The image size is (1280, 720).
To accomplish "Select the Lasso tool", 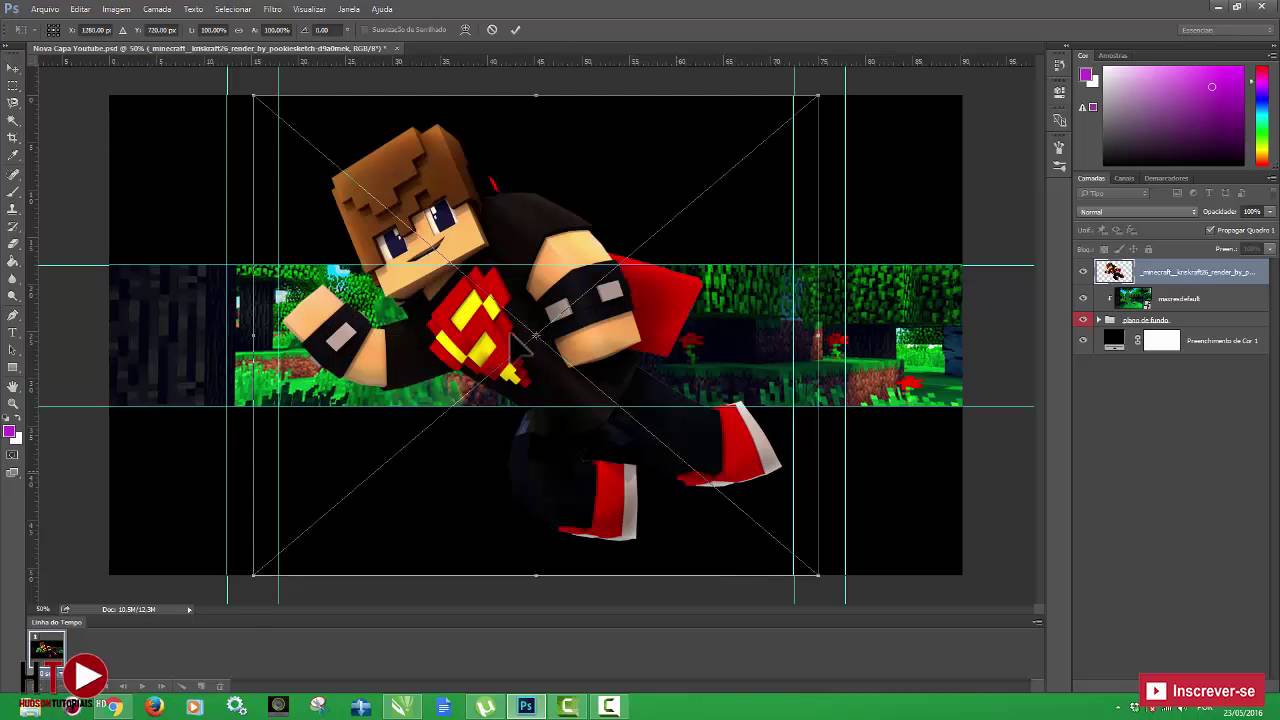I will (13, 102).
